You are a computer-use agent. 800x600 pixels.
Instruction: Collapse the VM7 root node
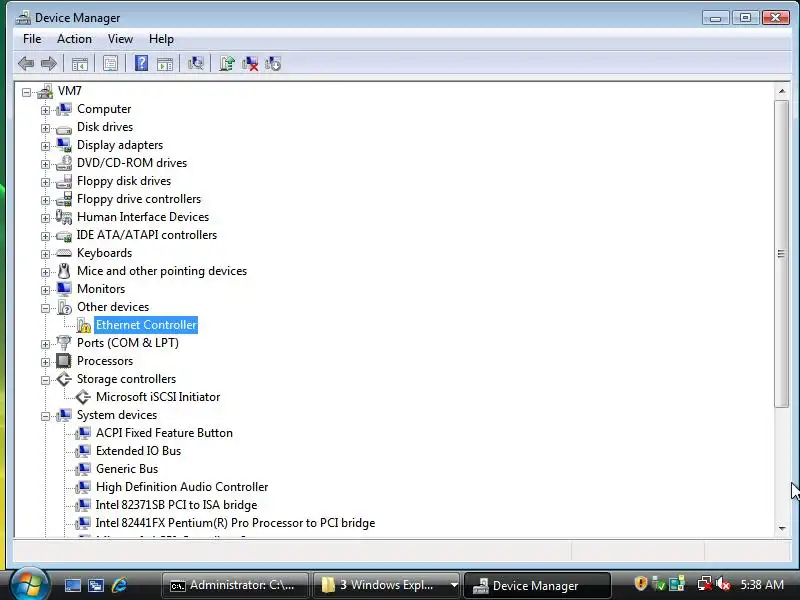[x=26, y=92]
